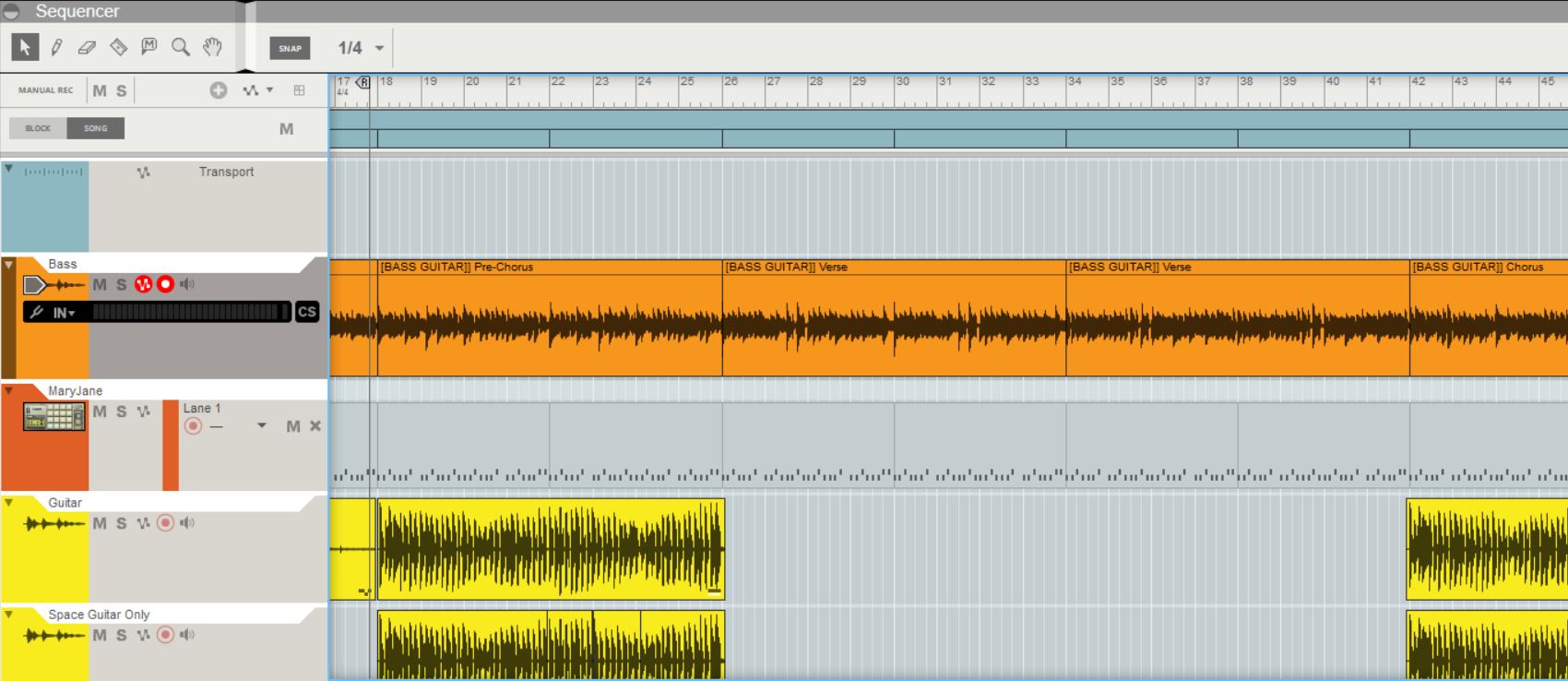The image size is (1568, 681).
Task: Toggle Bass track automation recording
Action: (143, 284)
